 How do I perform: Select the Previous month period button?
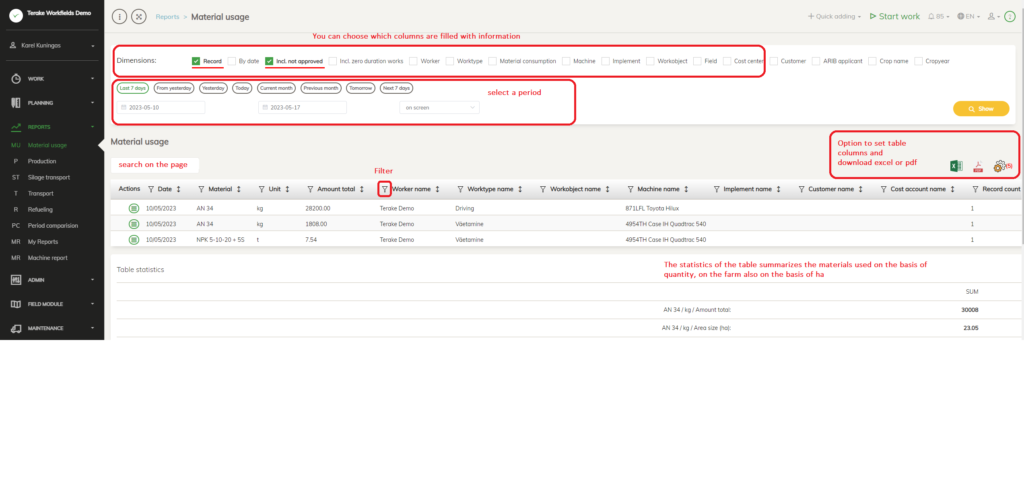pyautogui.click(x=320, y=88)
